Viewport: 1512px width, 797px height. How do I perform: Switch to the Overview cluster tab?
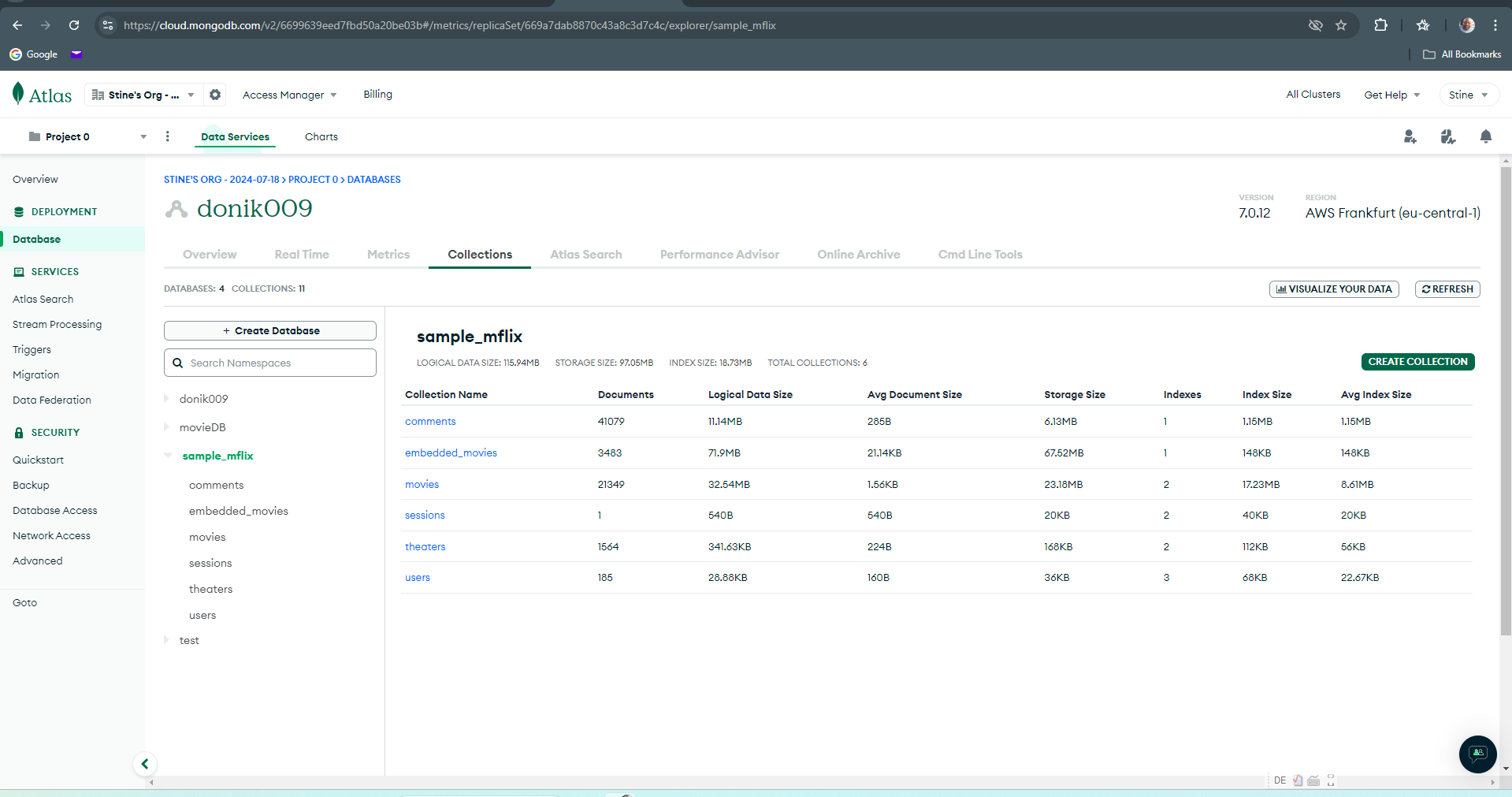[210, 255]
